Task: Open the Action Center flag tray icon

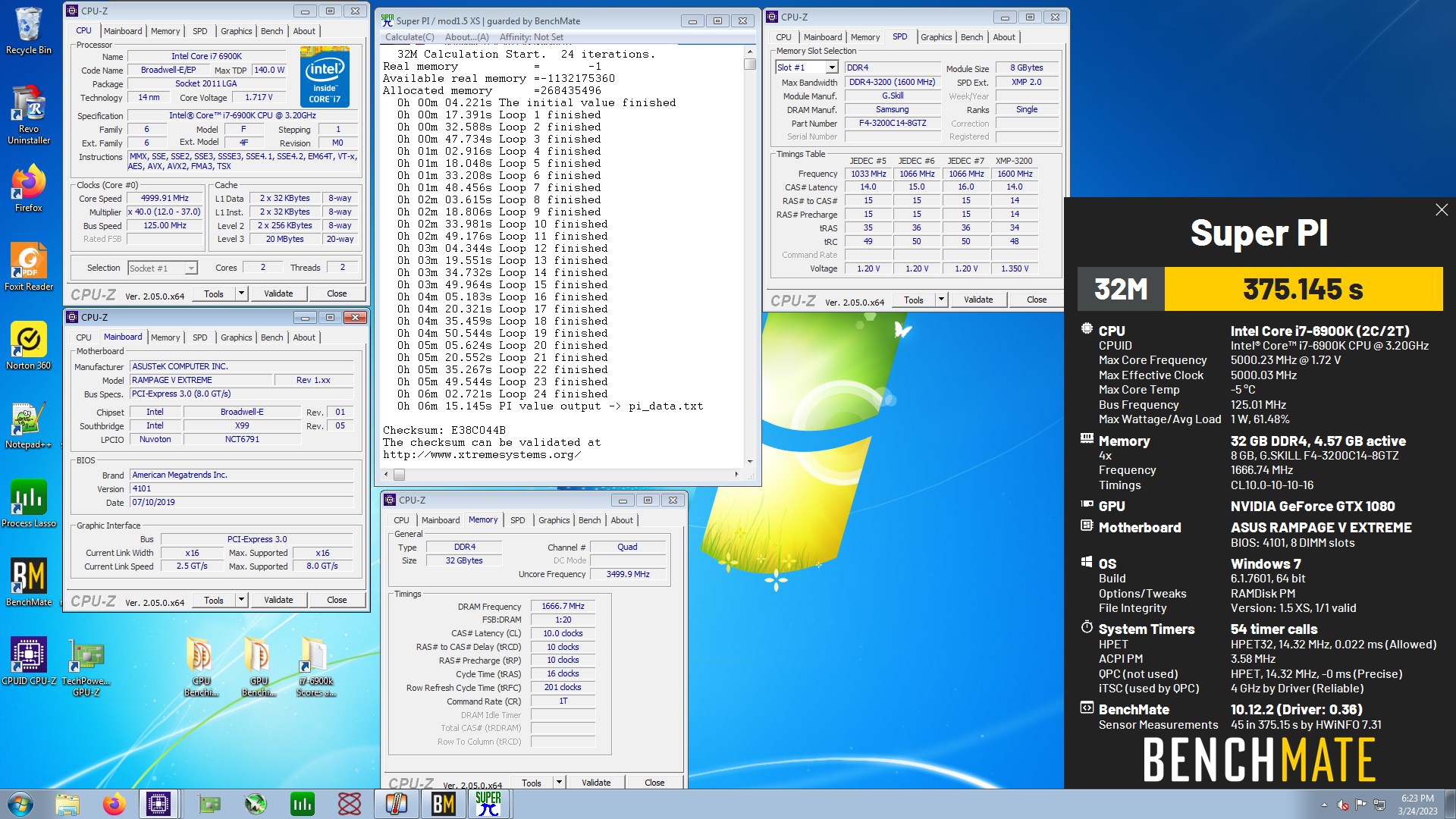Action: click(1361, 805)
